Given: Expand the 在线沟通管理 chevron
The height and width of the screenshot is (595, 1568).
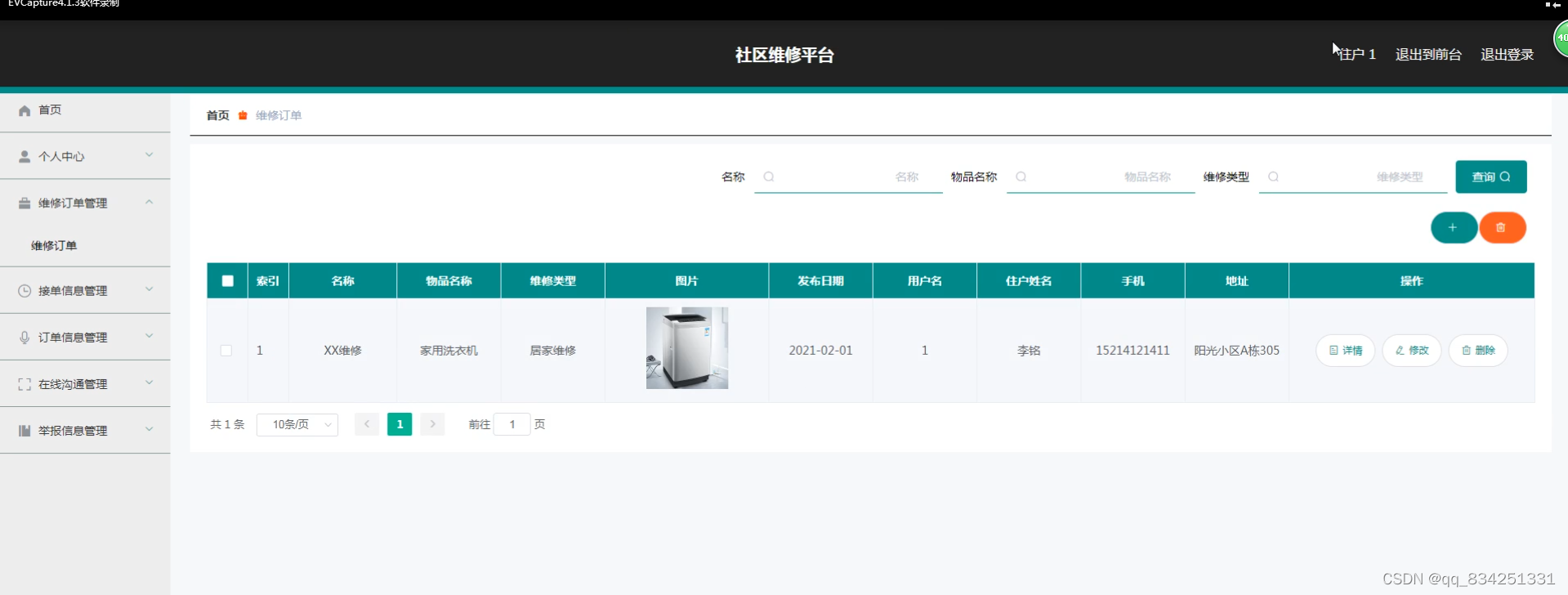Looking at the screenshot, I should click(x=149, y=382).
